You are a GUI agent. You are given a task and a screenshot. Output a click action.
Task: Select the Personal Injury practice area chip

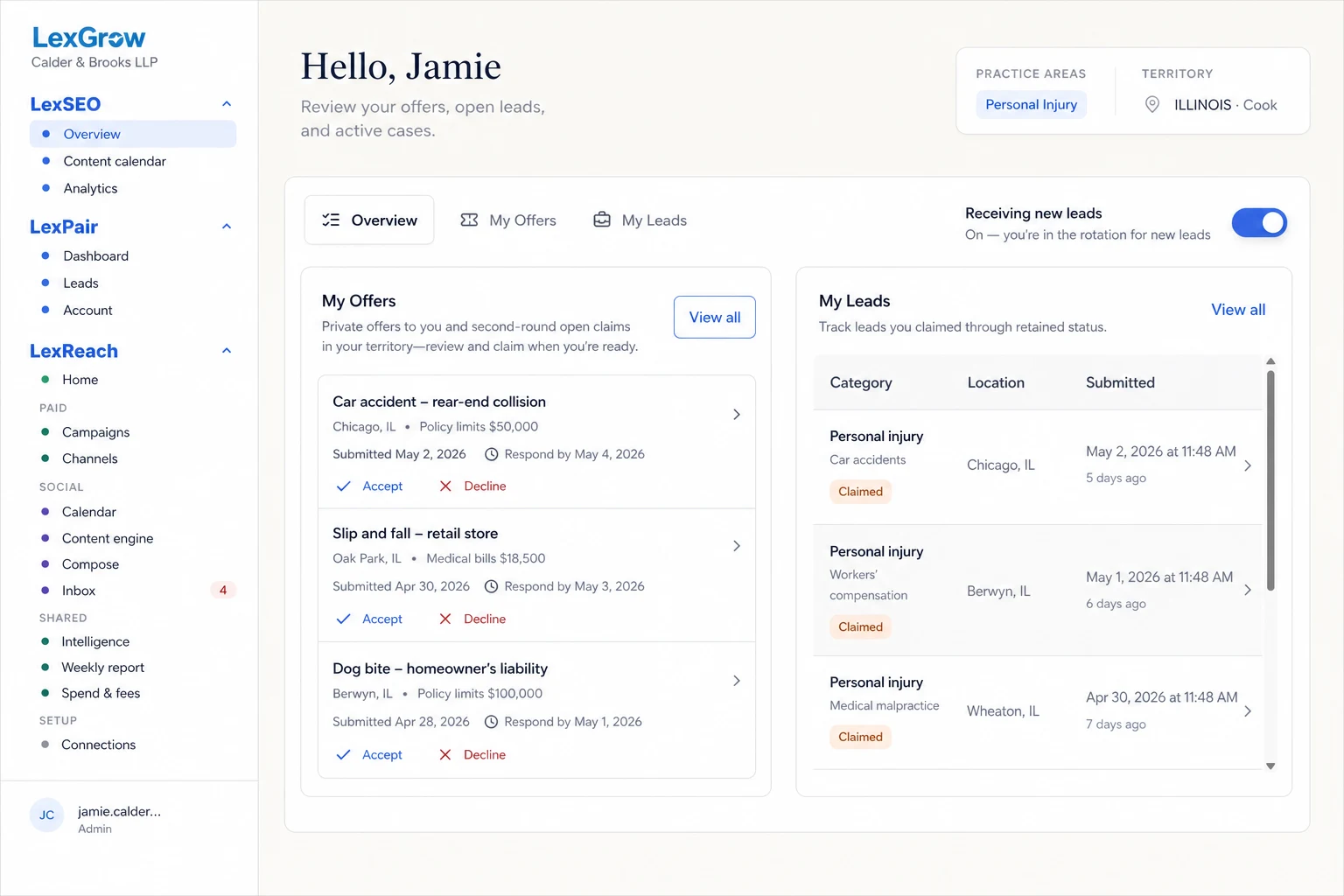point(1031,105)
